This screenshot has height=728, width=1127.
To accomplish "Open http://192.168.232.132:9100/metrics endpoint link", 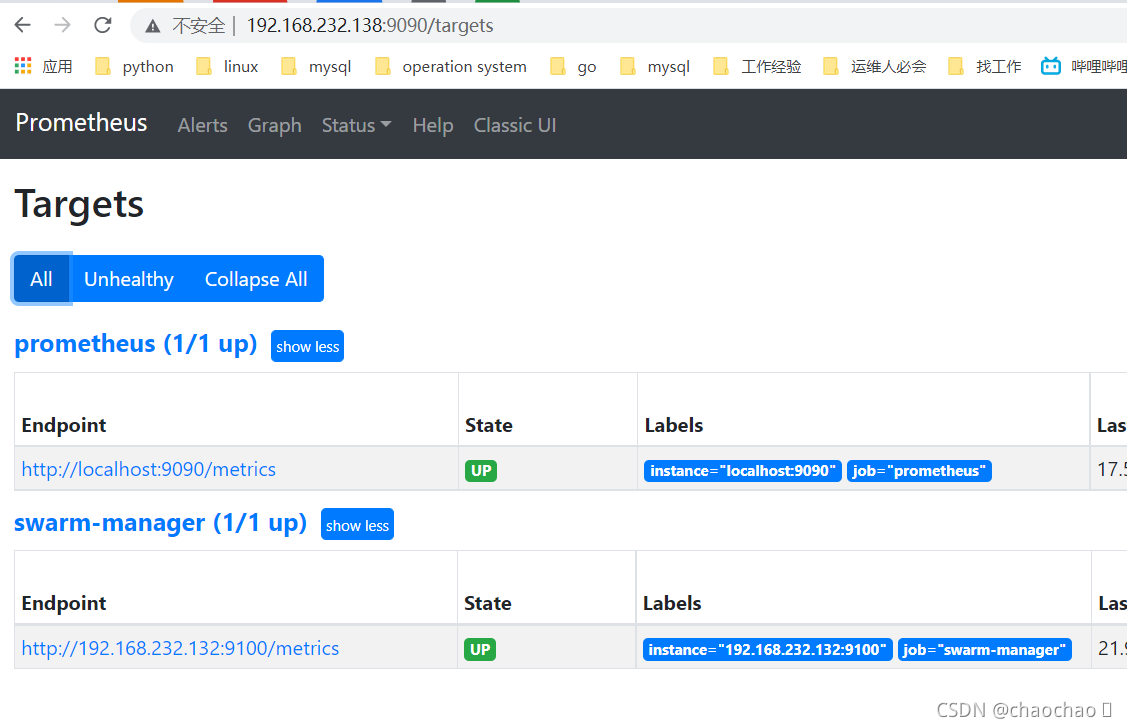I will click(x=180, y=648).
